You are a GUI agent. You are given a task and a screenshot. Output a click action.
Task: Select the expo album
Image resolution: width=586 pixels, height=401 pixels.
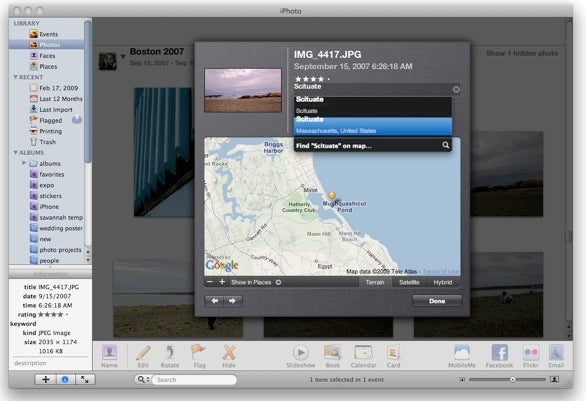point(46,185)
